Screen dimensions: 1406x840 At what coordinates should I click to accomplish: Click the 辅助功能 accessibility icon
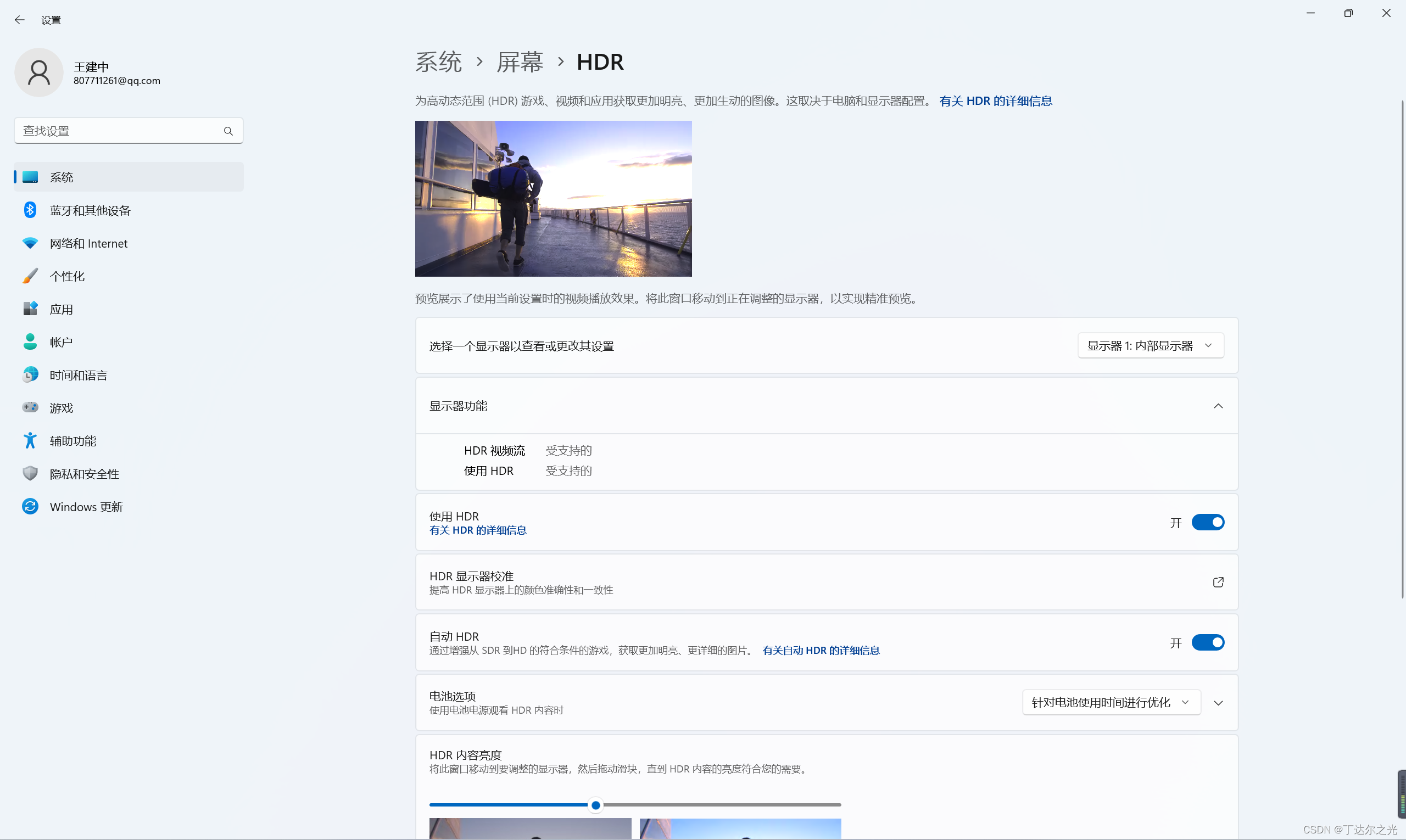click(x=30, y=441)
